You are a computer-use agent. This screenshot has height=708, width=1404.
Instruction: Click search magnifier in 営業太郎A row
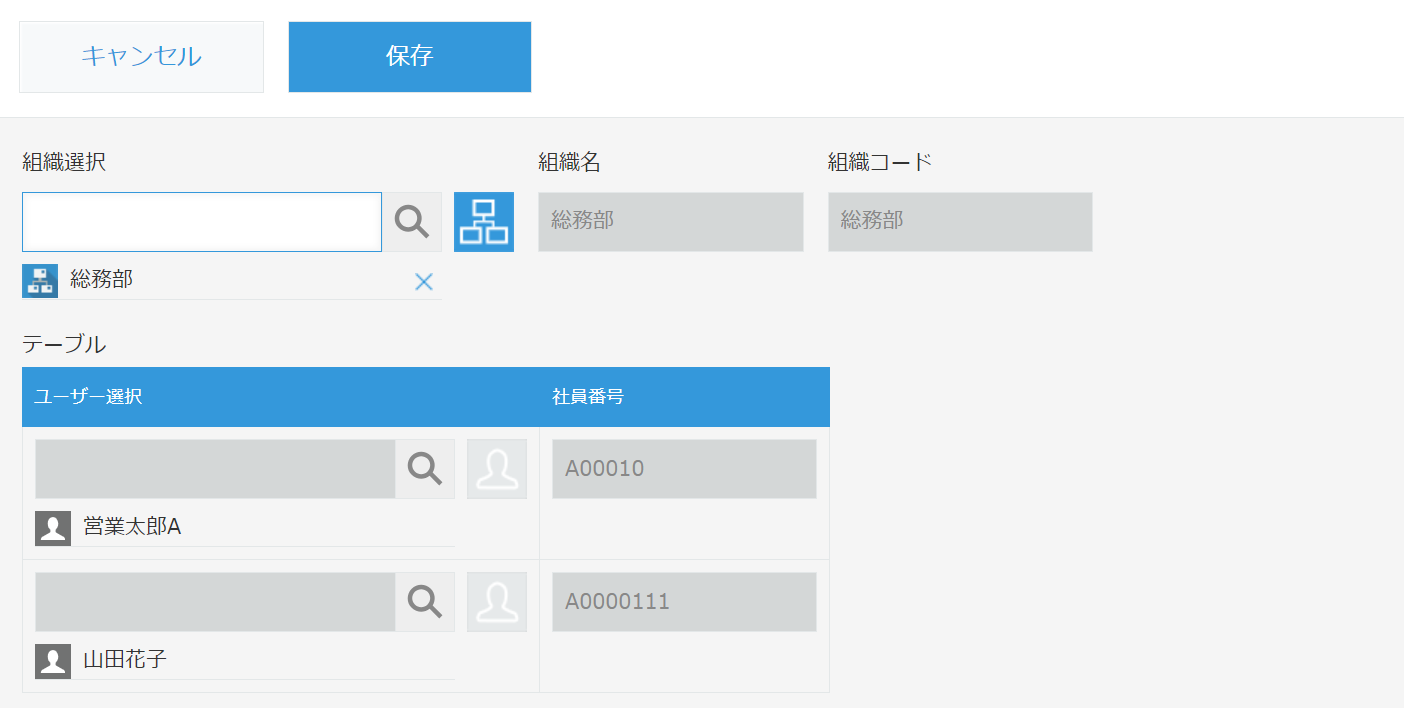(x=425, y=469)
